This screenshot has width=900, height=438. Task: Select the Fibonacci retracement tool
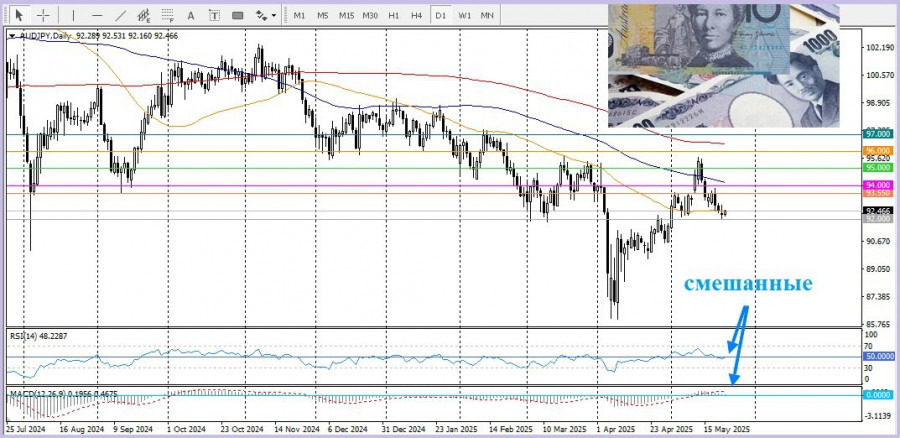point(171,16)
